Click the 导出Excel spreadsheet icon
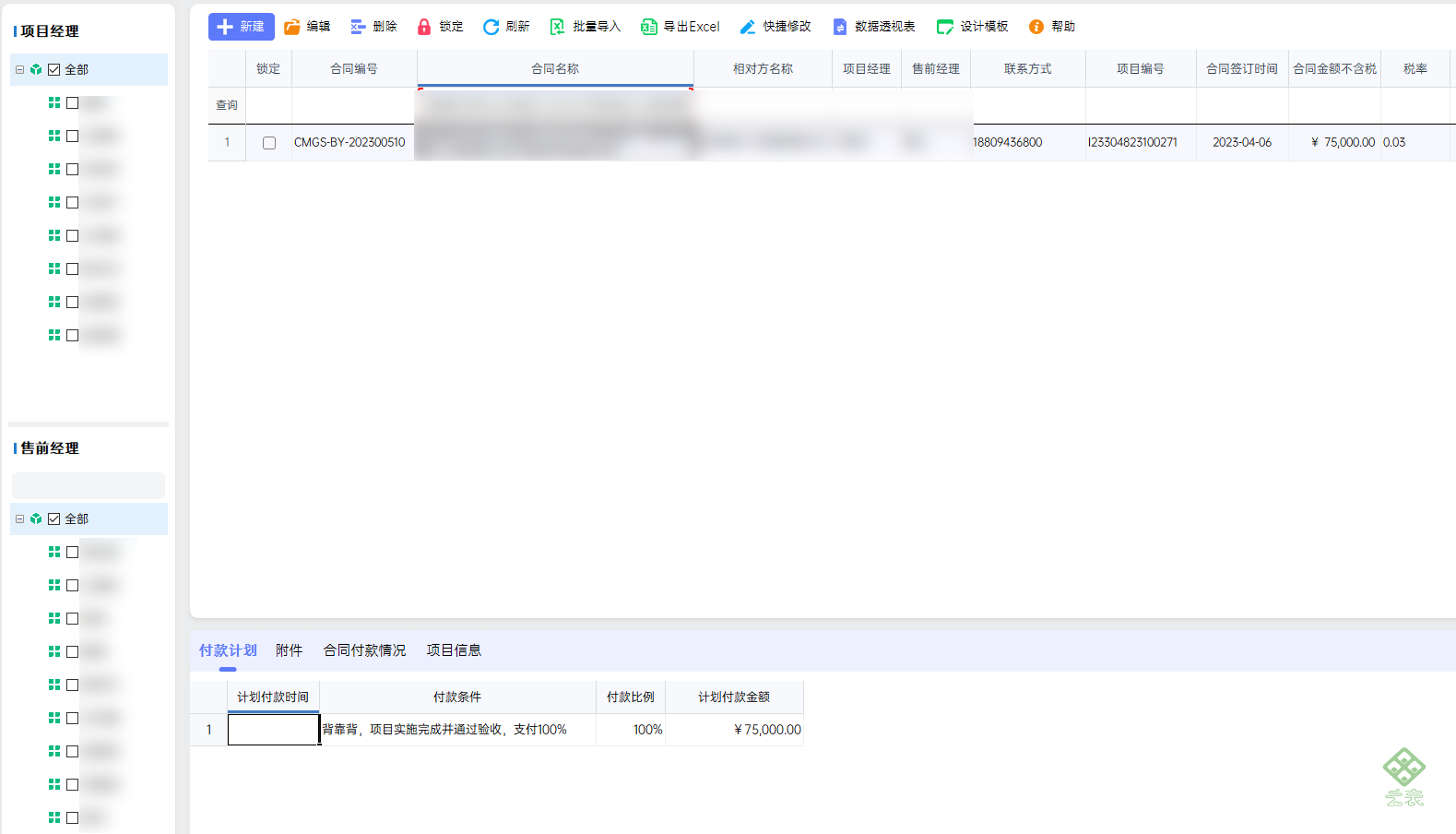The image size is (1456, 834). (x=649, y=27)
